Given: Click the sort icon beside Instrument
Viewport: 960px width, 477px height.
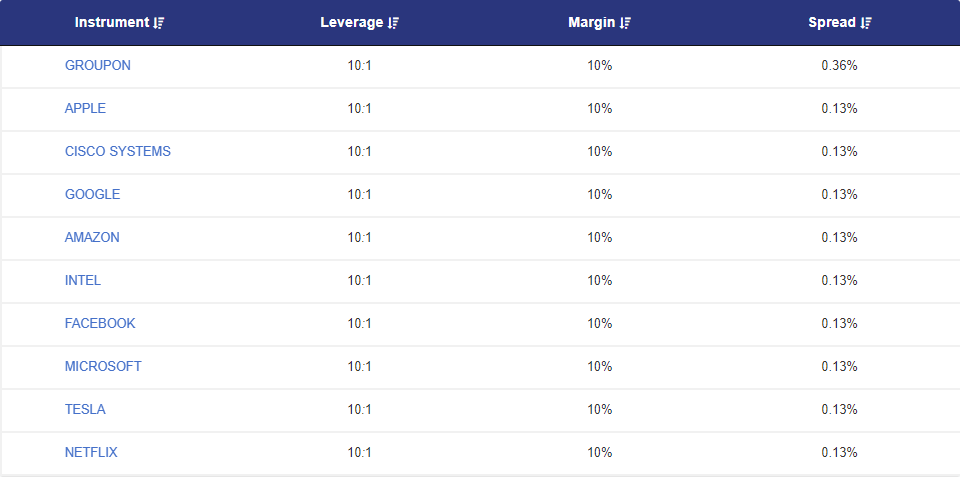Looking at the screenshot, I should 159,23.
